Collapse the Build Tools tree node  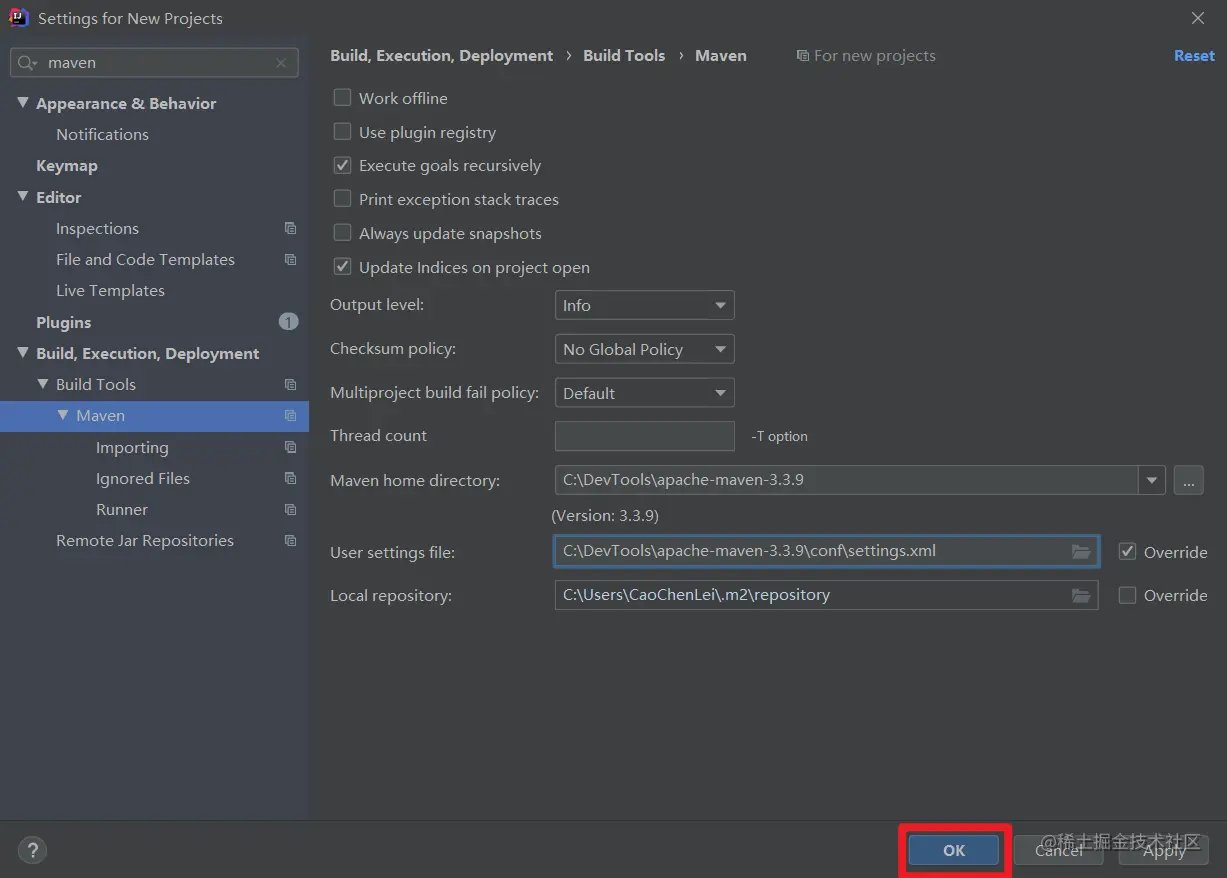tap(43, 384)
